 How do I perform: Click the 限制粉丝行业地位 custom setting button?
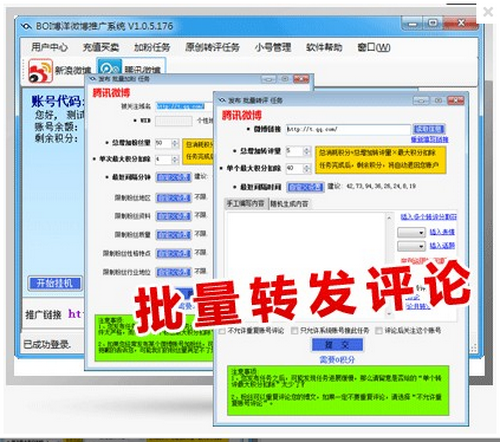174,272
